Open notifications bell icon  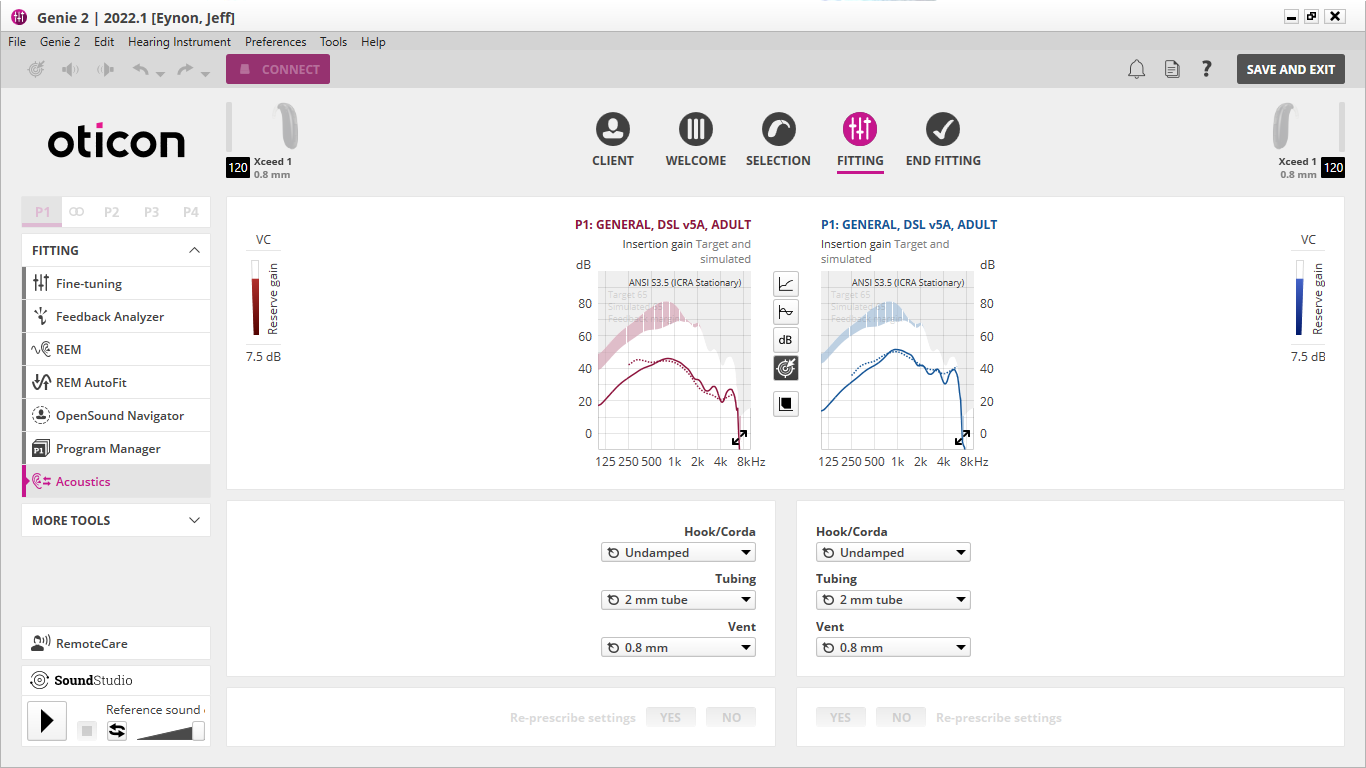pyautogui.click(x=1137, y=69)
